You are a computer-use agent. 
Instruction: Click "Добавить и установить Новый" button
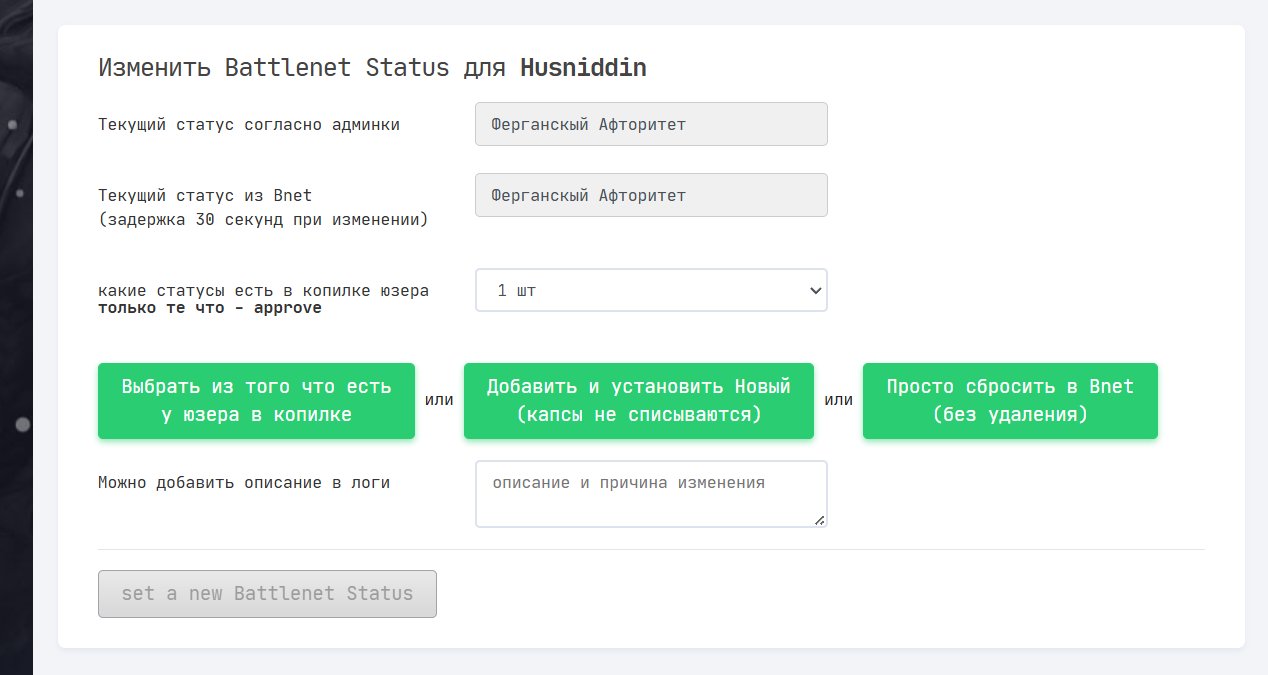point(638,400)
